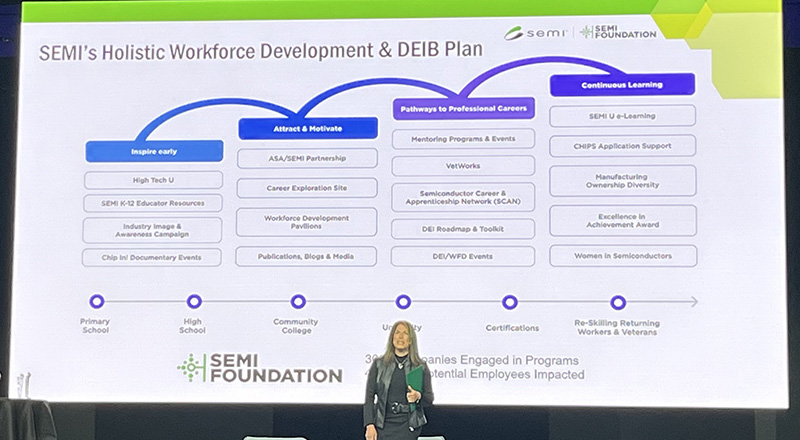Select Re-Skilling Returning Workers & Veterans label
This screenshot has height=440, width=800.
pyautogui.click(x=617, y=327)
